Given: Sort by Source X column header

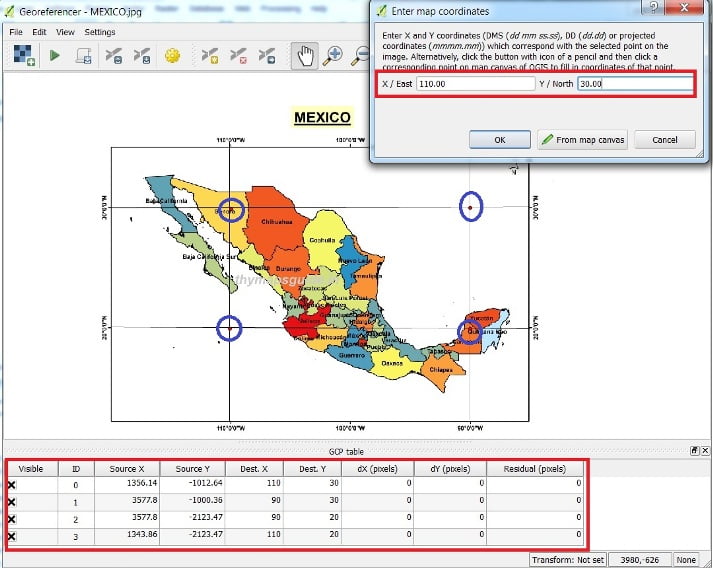Looking at the screenshot, I should pos(127,469).
